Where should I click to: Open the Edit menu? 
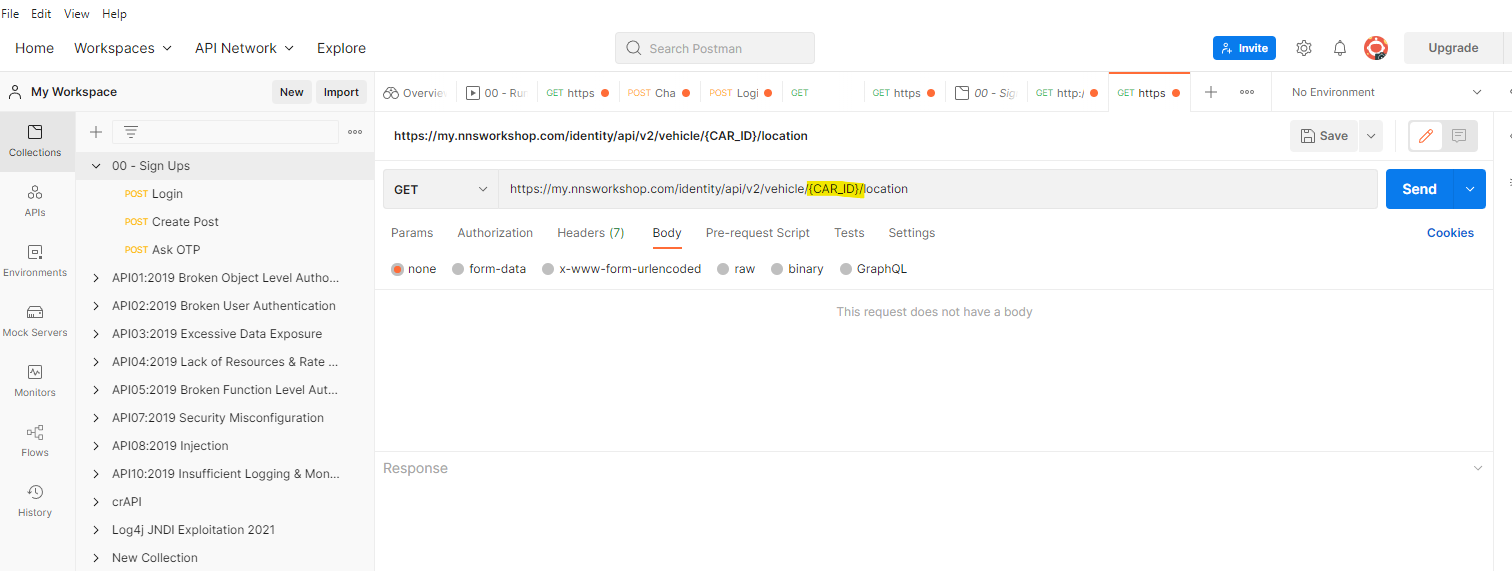(x=41, y=14)
